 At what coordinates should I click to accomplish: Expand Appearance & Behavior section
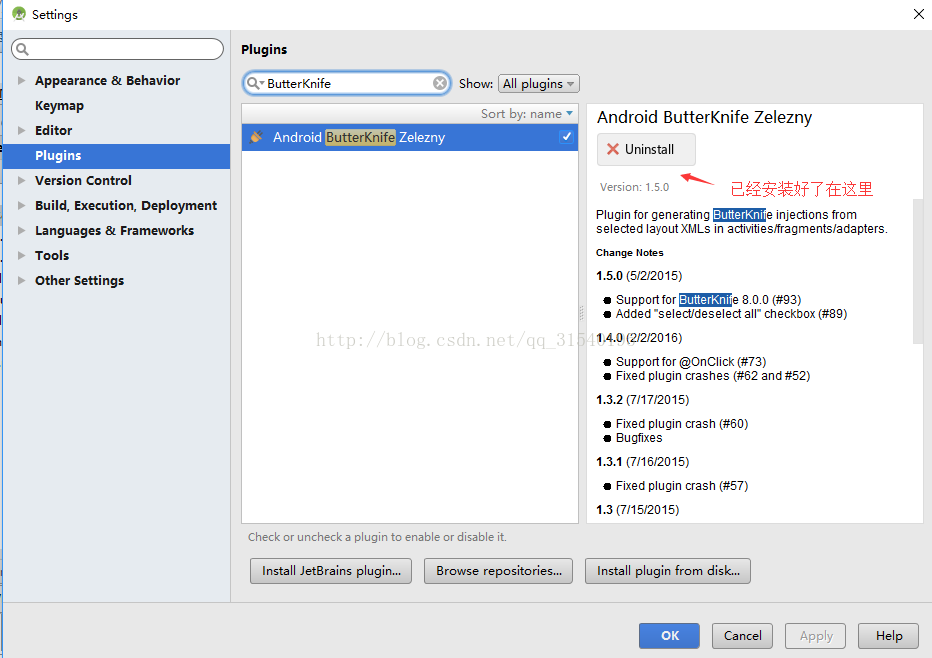click(x=21, y=80)
